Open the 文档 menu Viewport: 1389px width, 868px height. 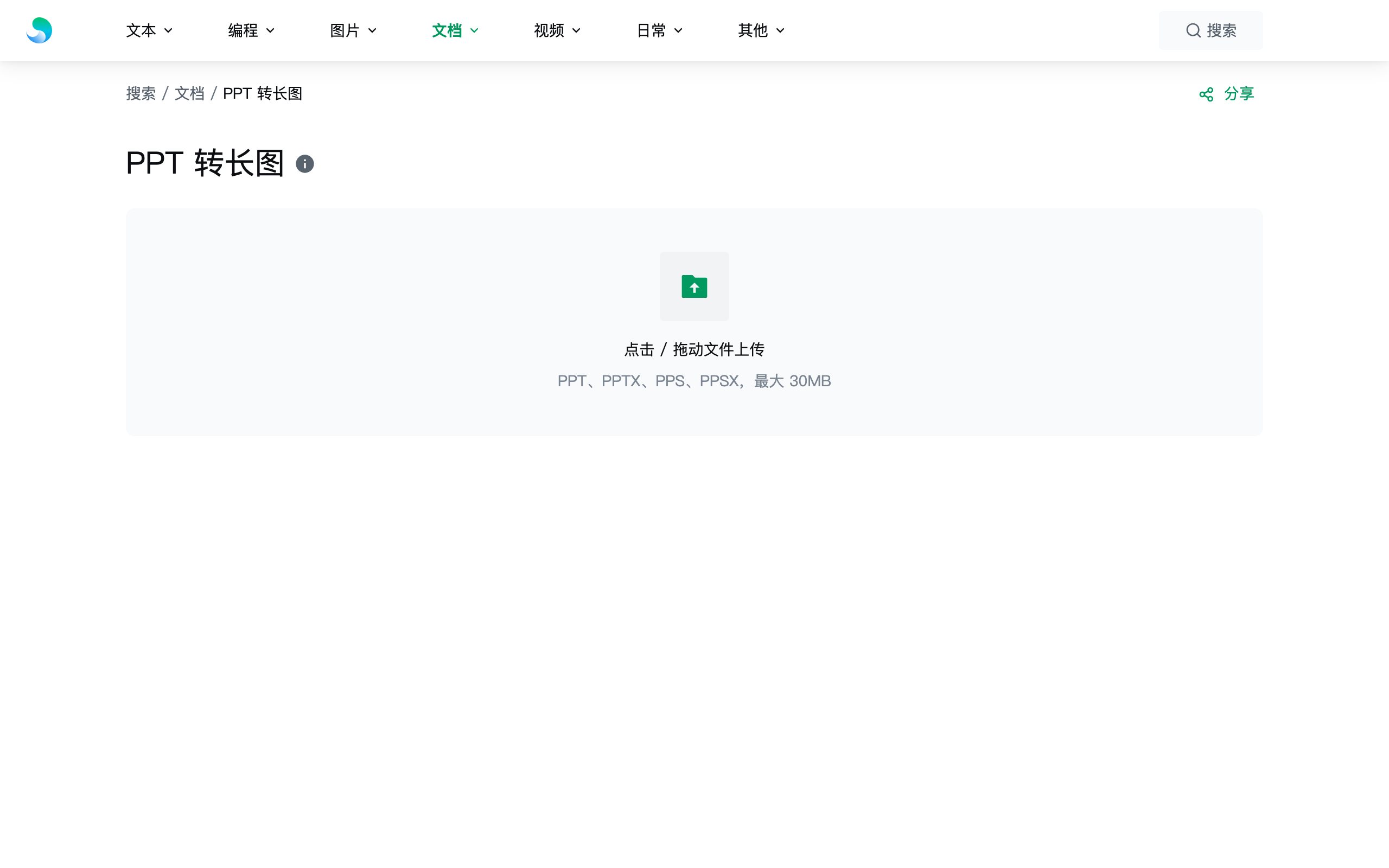pos(455,30)
